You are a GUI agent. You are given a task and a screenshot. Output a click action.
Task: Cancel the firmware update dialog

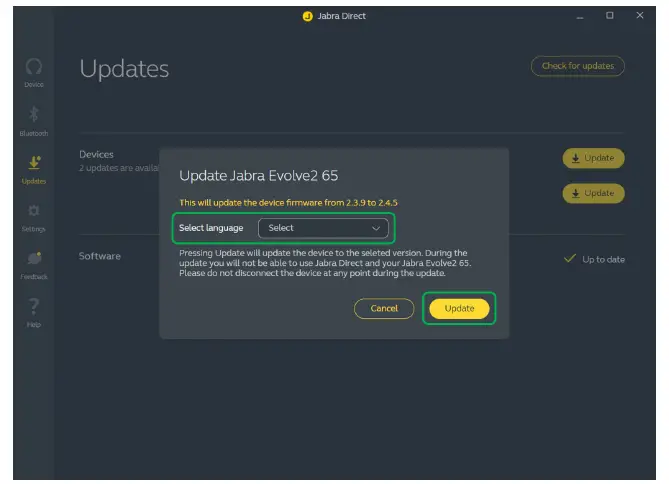click(x=384, y=308)
